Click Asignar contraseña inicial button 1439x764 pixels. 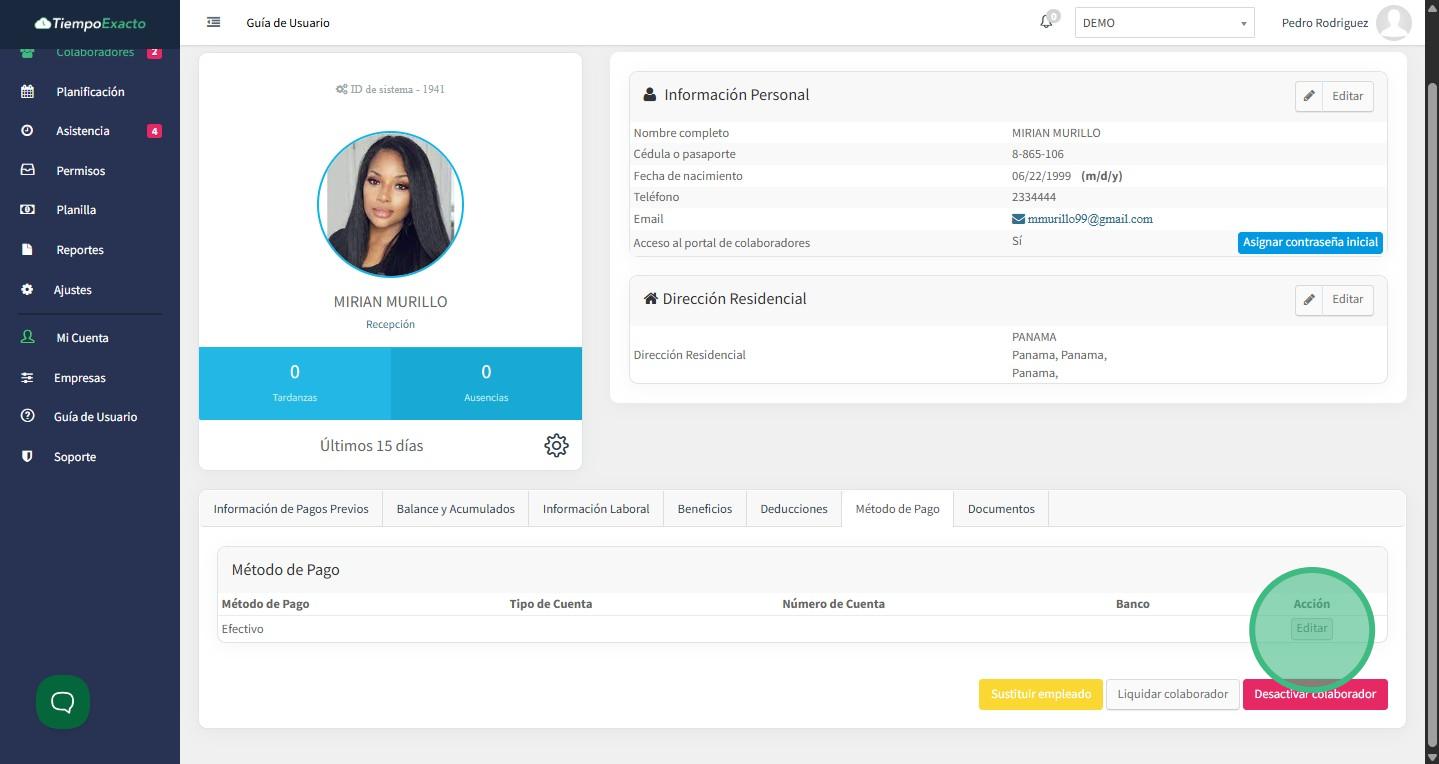pos(1310,242)
